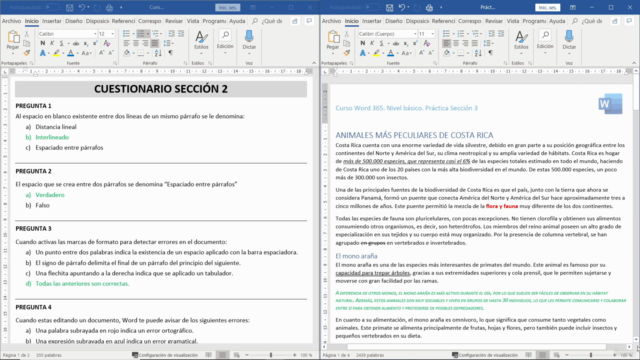The width and height of the screenshot is (640, 360).
Task: Open Estilos gallery in right window
Action: pyautogui.click(x=521, y=42)
